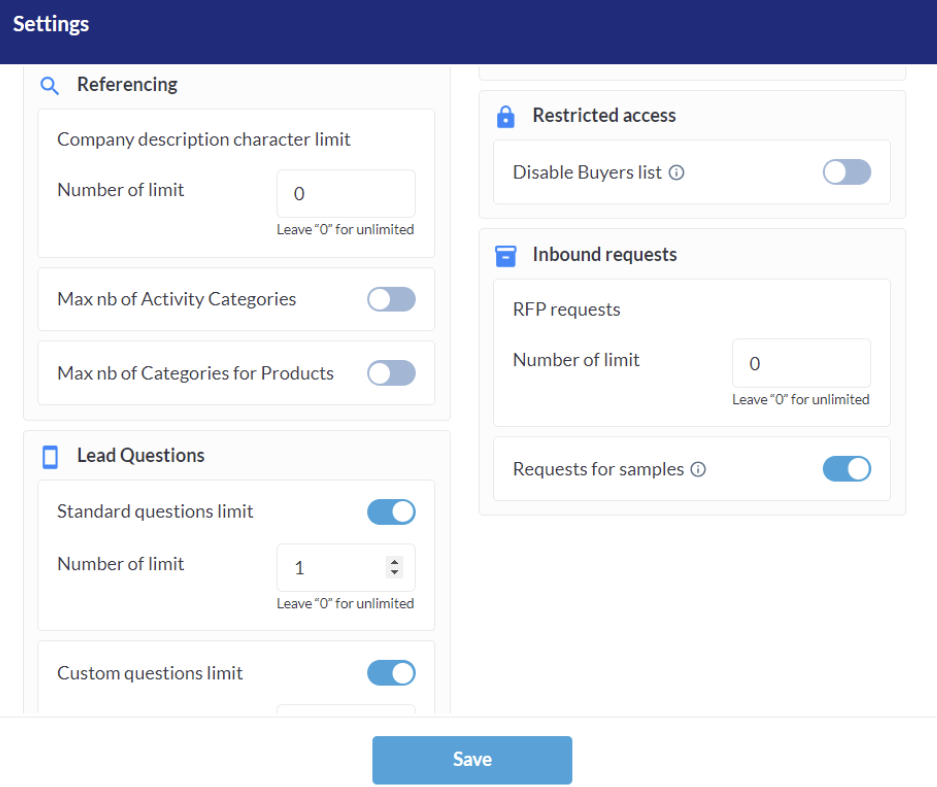Enable Max nb of Activity Categories
This screenshot has height=787, width=937.
coord(391,299)
